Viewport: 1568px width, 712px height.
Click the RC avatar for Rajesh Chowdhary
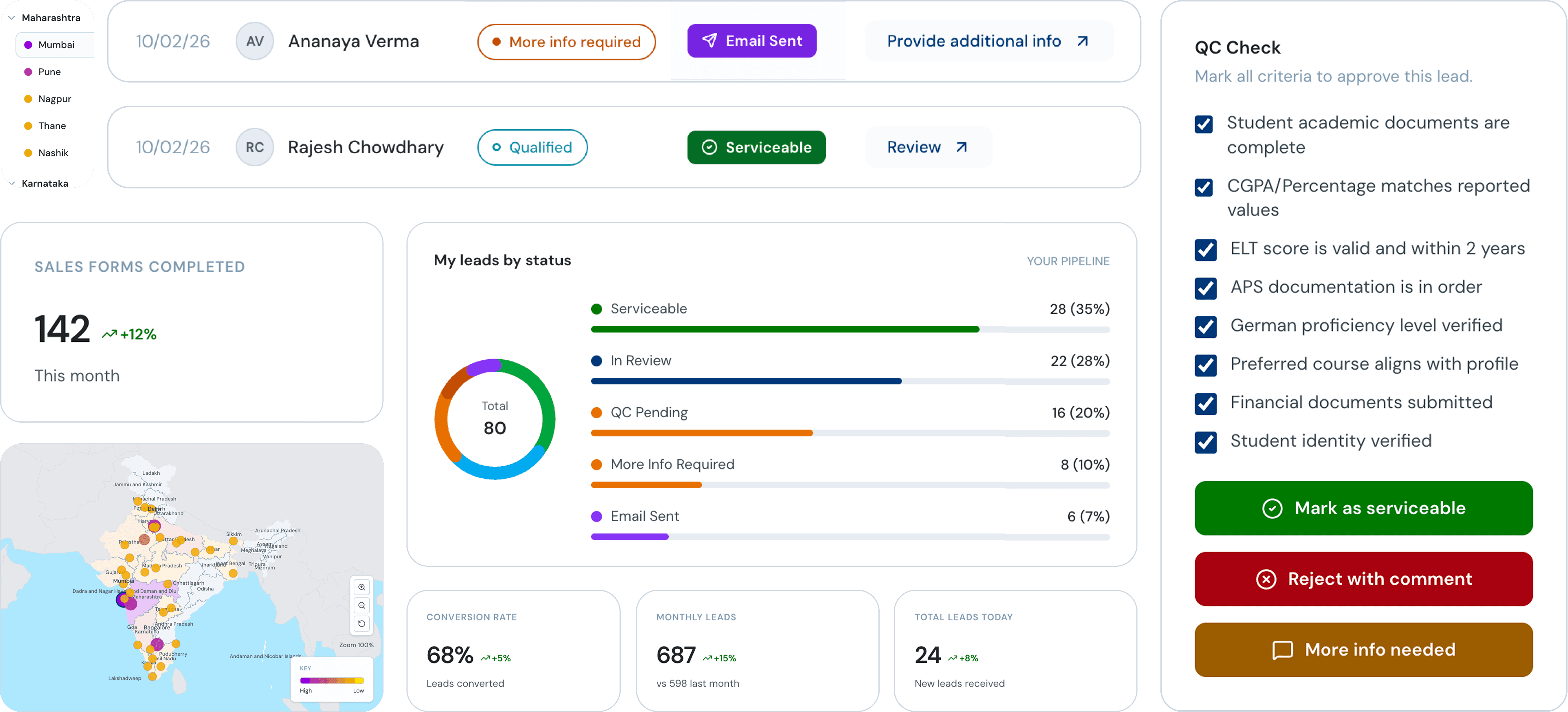tap(255, 147)
